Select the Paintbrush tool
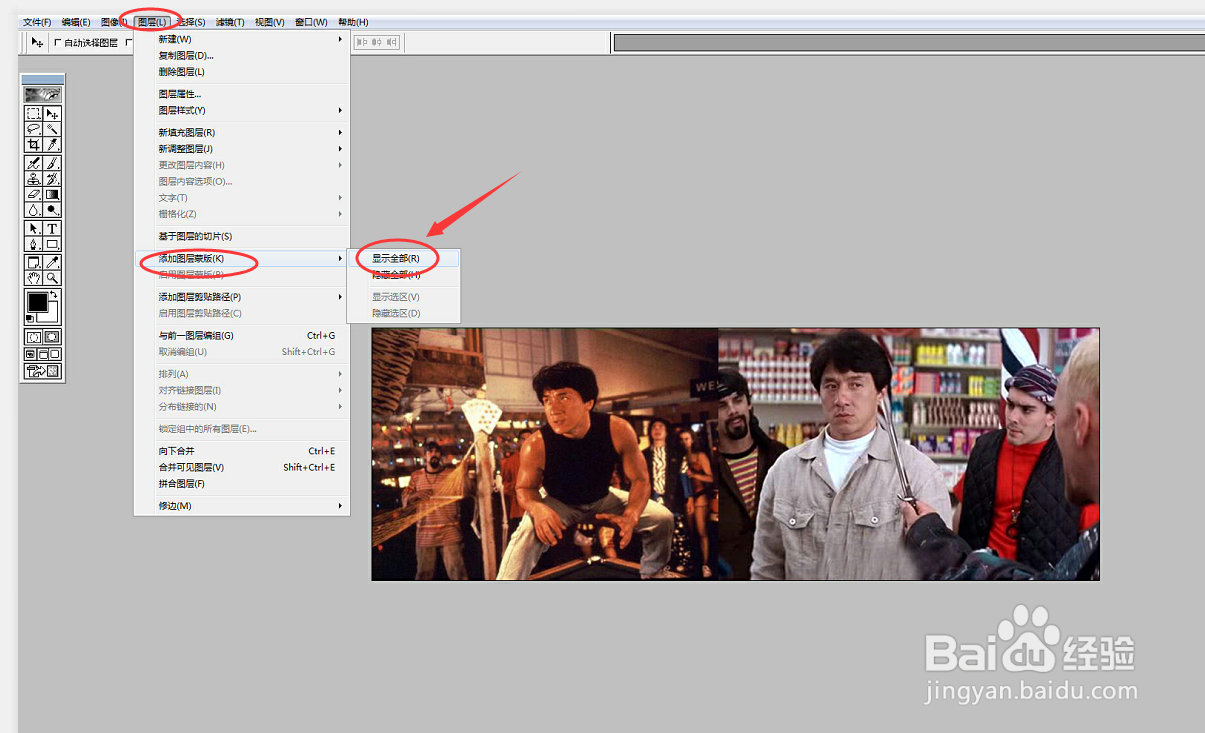The image size is (1205, 733). point(51,164)
